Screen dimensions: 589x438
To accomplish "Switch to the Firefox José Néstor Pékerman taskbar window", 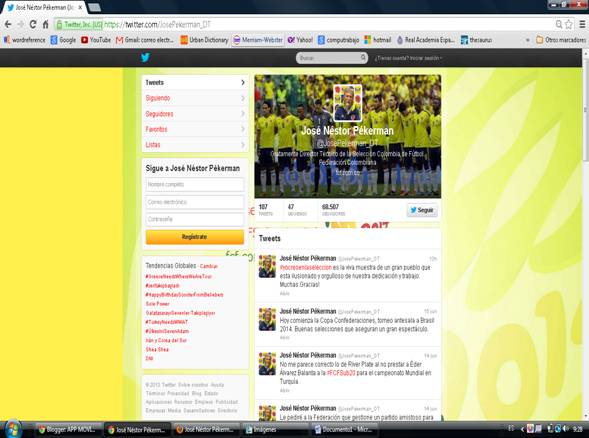I will 207,429.
